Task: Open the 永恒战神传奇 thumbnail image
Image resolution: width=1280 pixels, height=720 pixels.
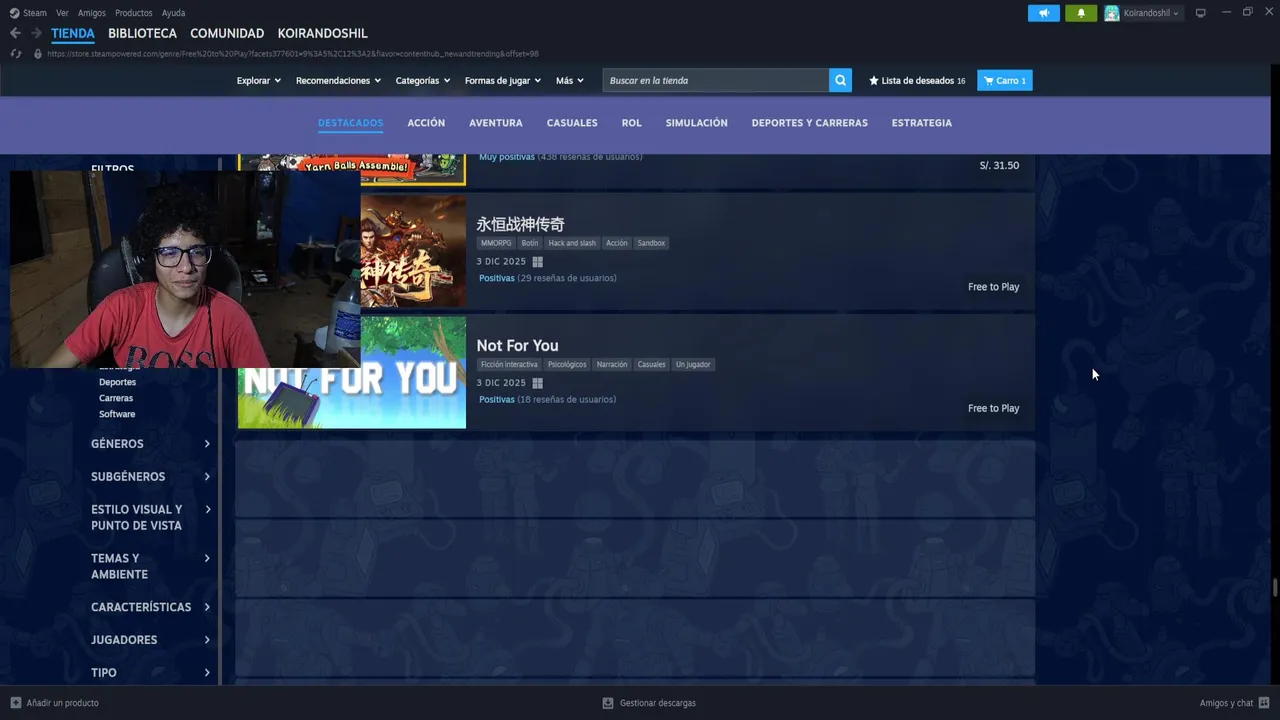Action: click(x=413, y=250)
